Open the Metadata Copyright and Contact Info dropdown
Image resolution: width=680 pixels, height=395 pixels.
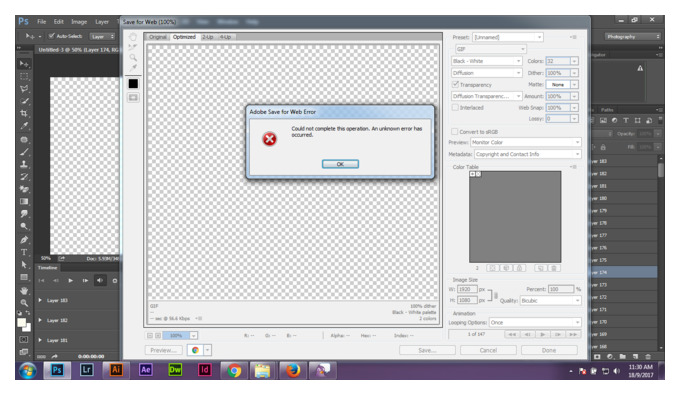coord(527,154)
